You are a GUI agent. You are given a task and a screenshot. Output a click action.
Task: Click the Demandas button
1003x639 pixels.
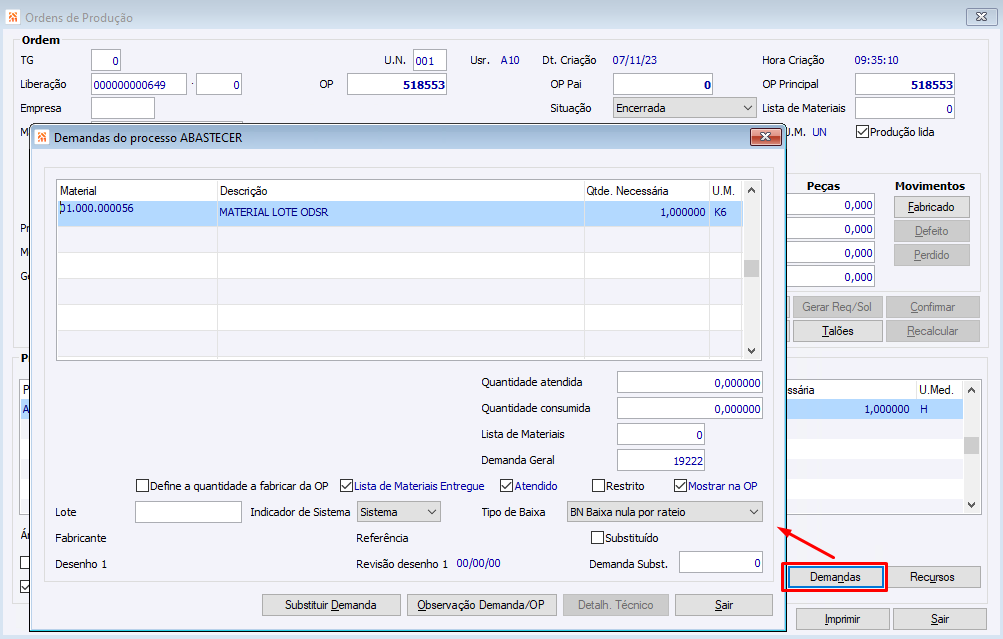tap(835, 577)
